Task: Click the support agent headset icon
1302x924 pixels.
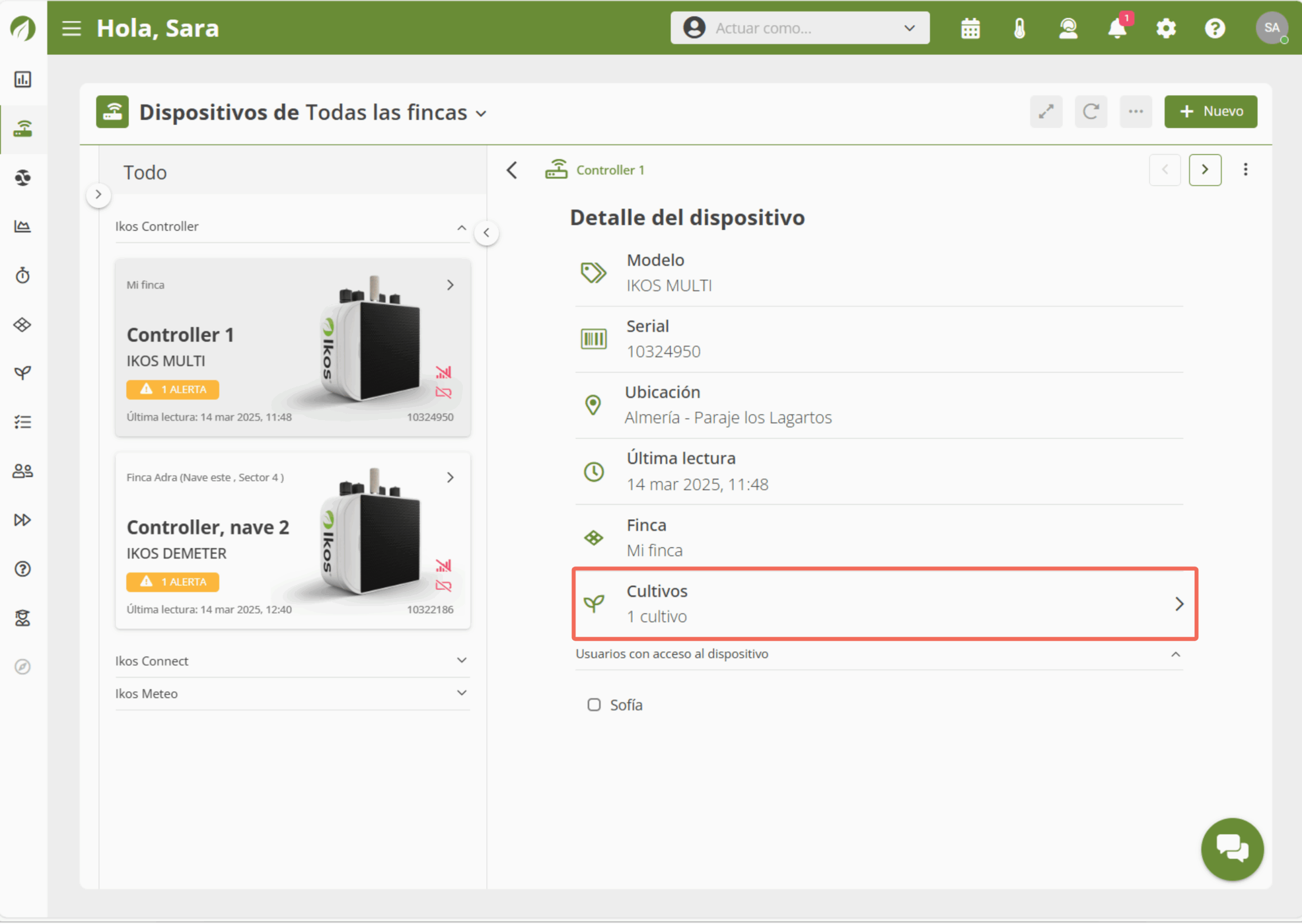Action: point(1068,28)
